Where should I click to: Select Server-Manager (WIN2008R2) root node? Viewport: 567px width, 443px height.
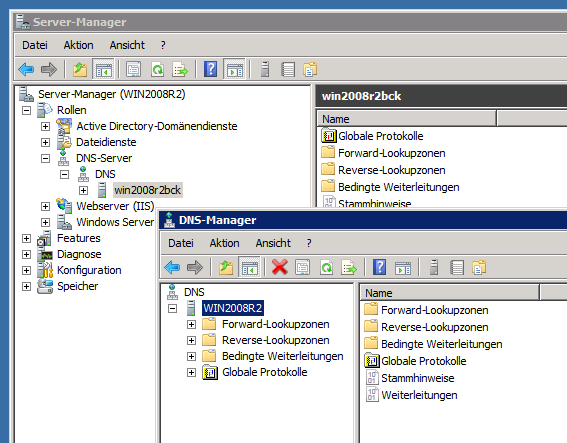click(x=112, y=94)
